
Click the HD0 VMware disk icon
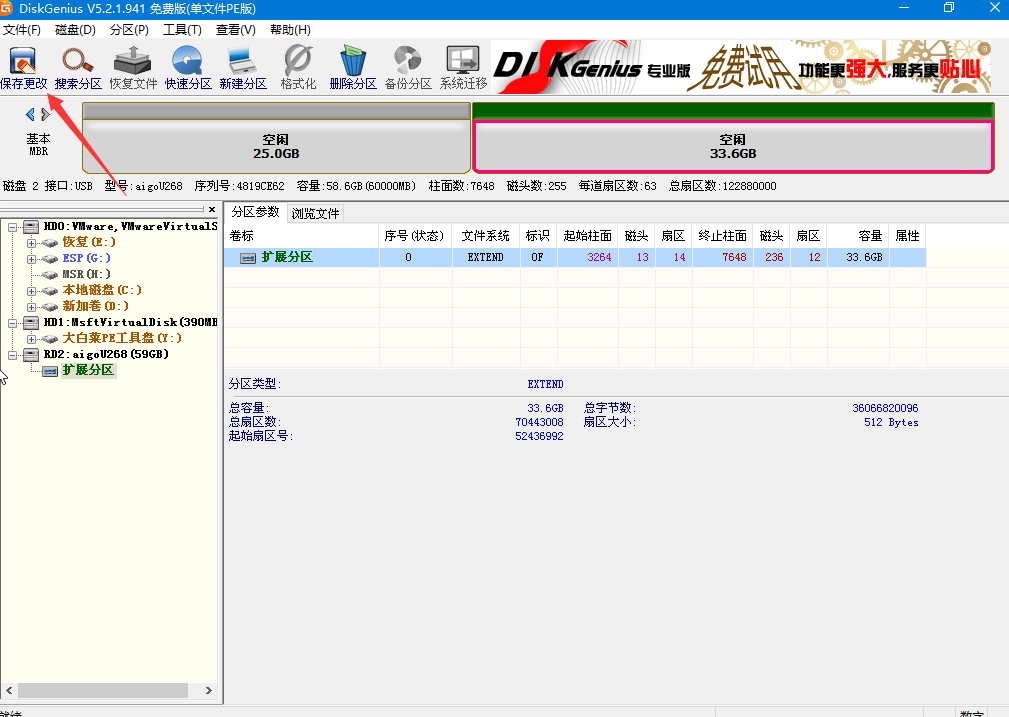(31, 227)
